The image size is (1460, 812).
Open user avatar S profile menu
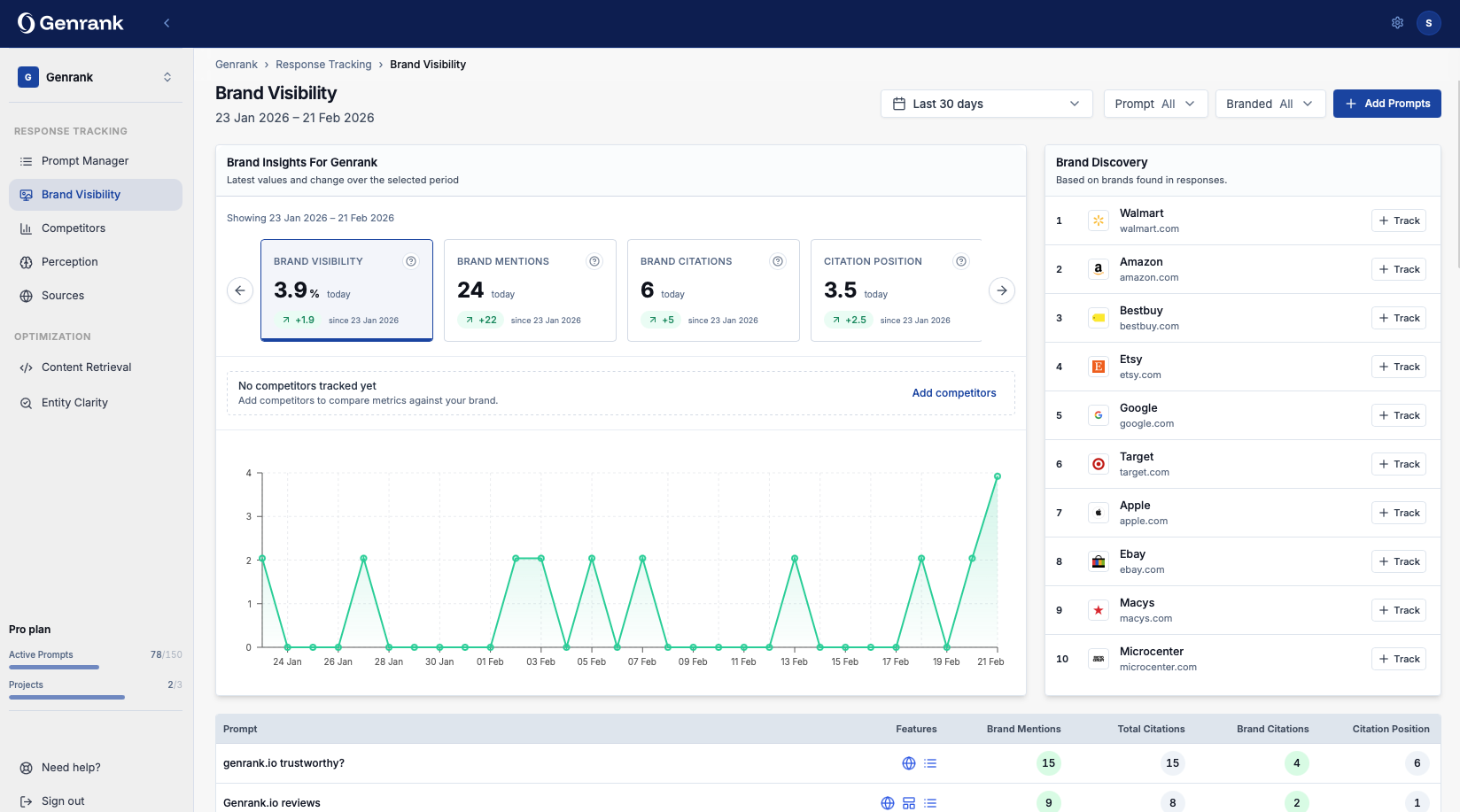pos(1428,23)
